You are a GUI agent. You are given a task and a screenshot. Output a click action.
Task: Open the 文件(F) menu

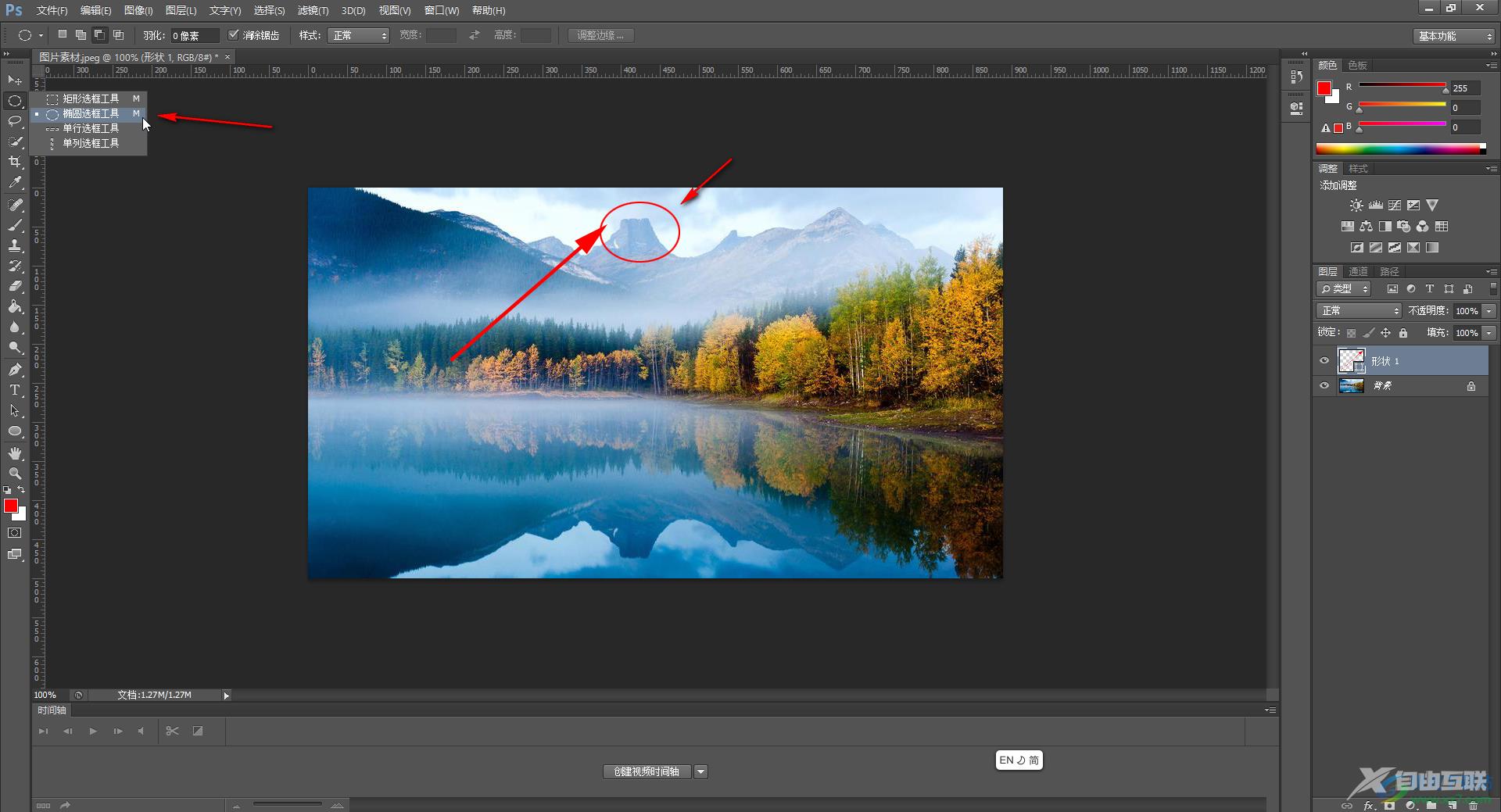click(x=52, y=10)
